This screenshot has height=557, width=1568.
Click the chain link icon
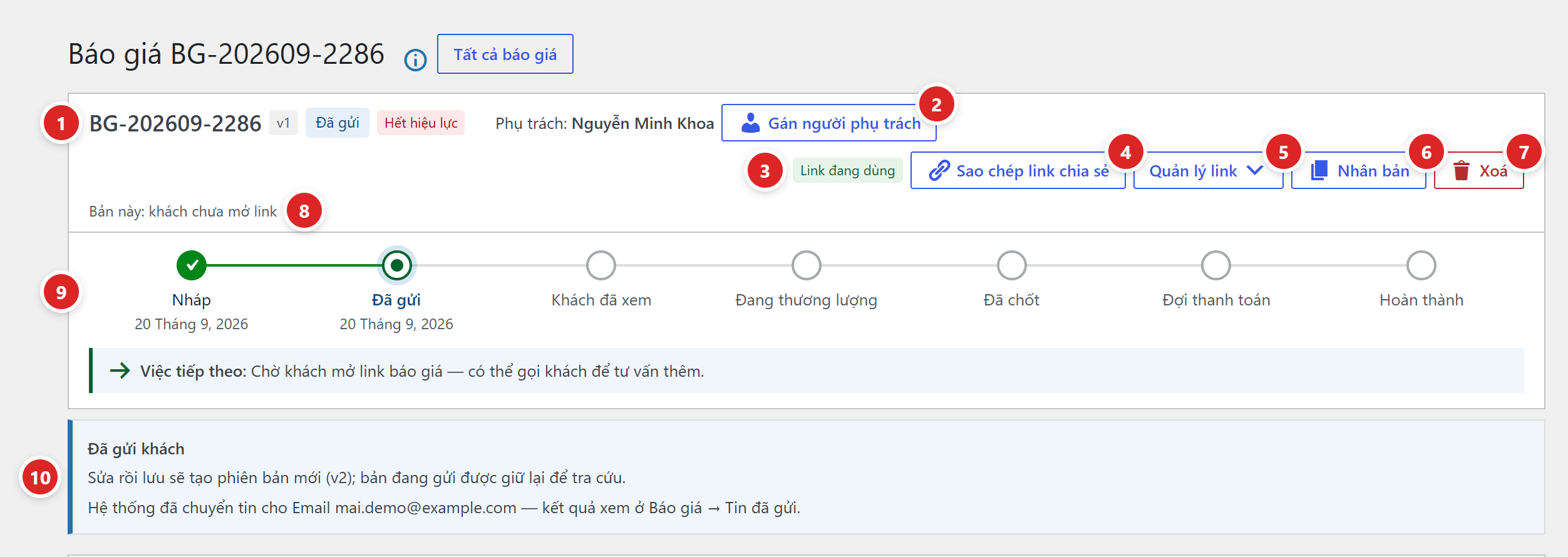click(x=939, y=170)
